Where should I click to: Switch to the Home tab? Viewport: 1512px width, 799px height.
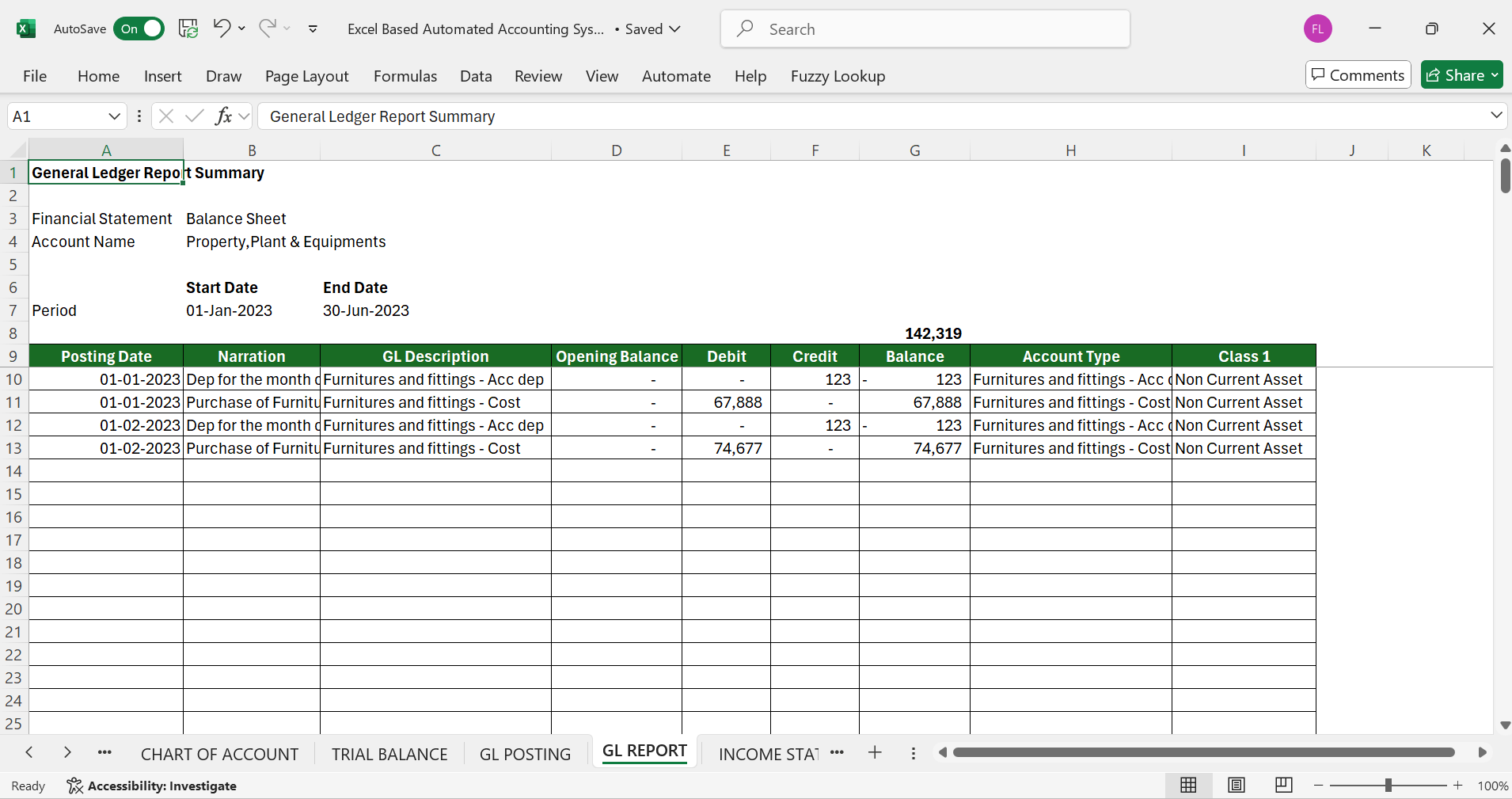99,76
